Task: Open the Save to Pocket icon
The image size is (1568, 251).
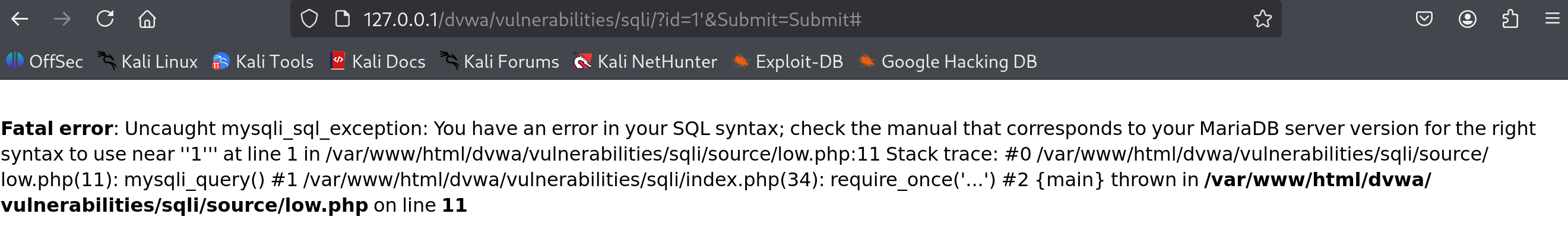Action: tap(1424, 20)
